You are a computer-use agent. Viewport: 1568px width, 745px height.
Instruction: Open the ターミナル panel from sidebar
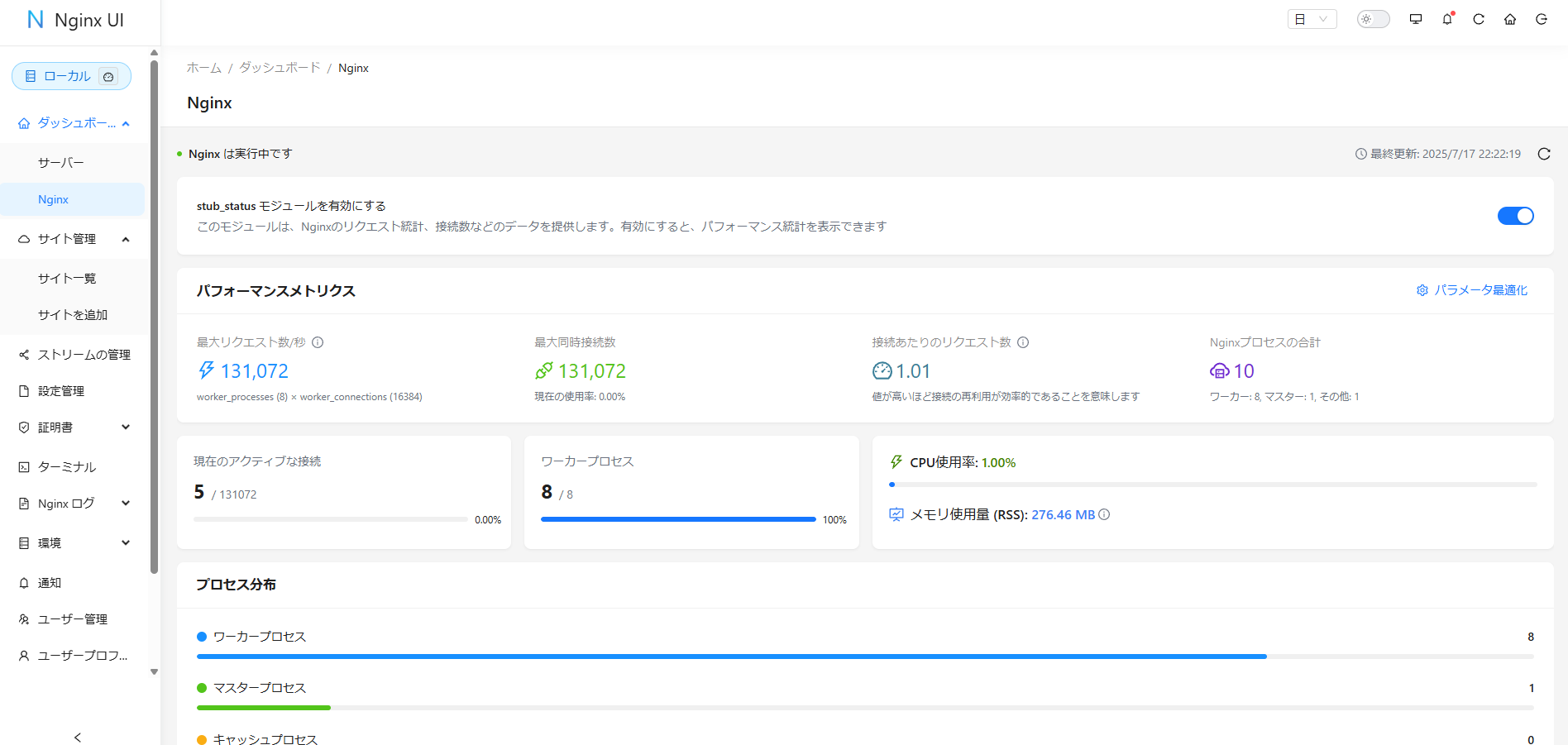point(67,466)
